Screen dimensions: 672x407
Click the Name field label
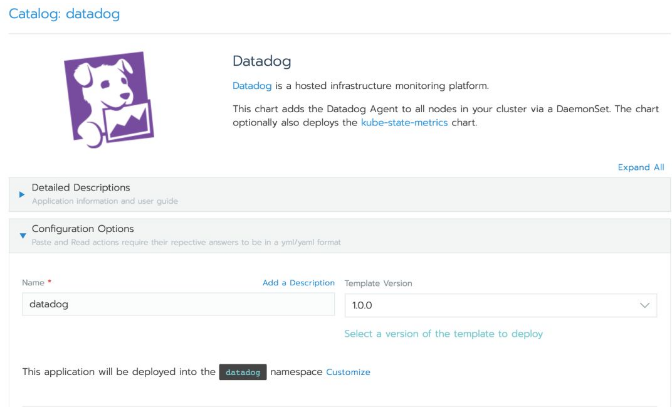click(34, 283)
